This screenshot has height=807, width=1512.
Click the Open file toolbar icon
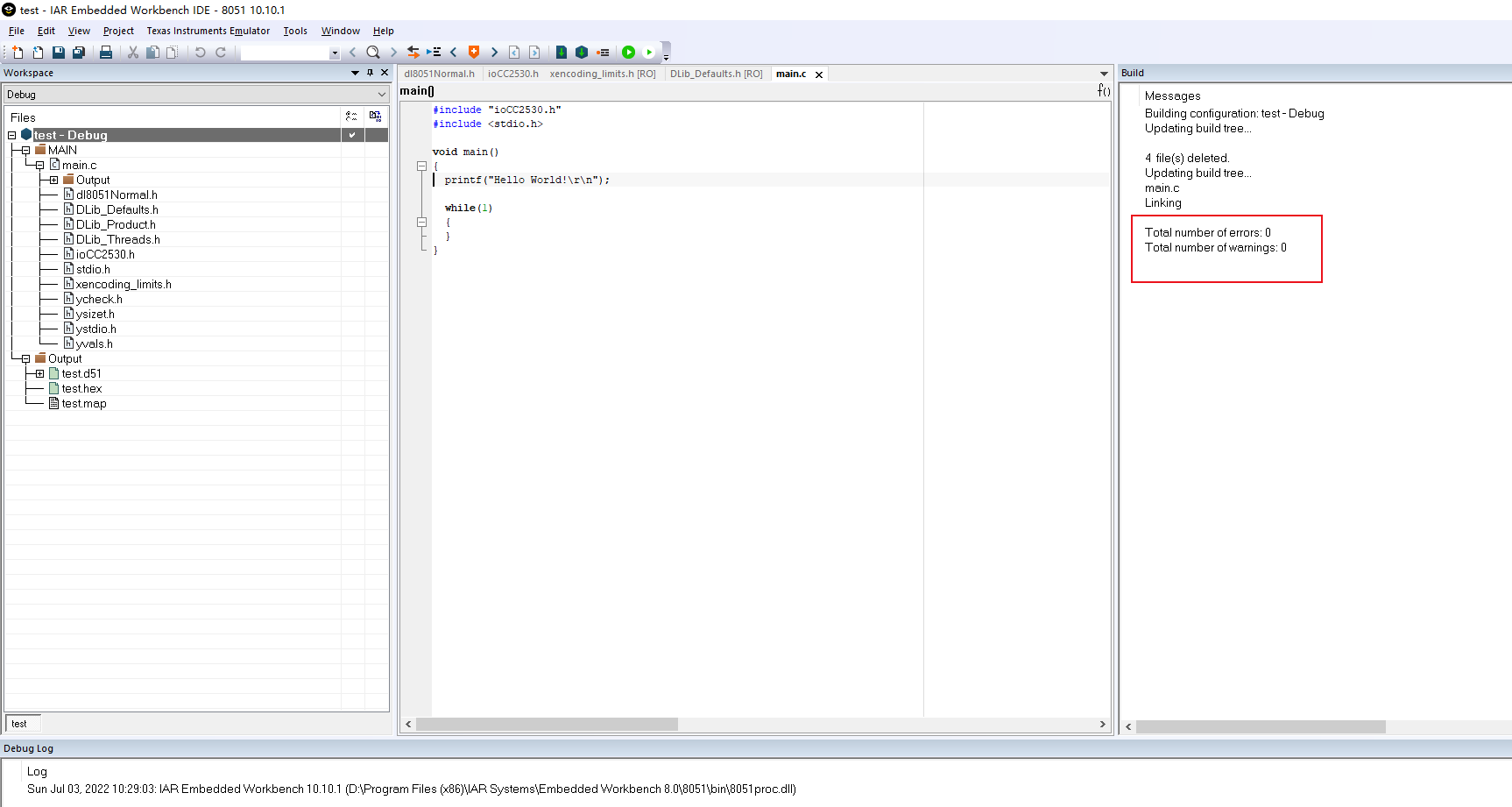38,53
